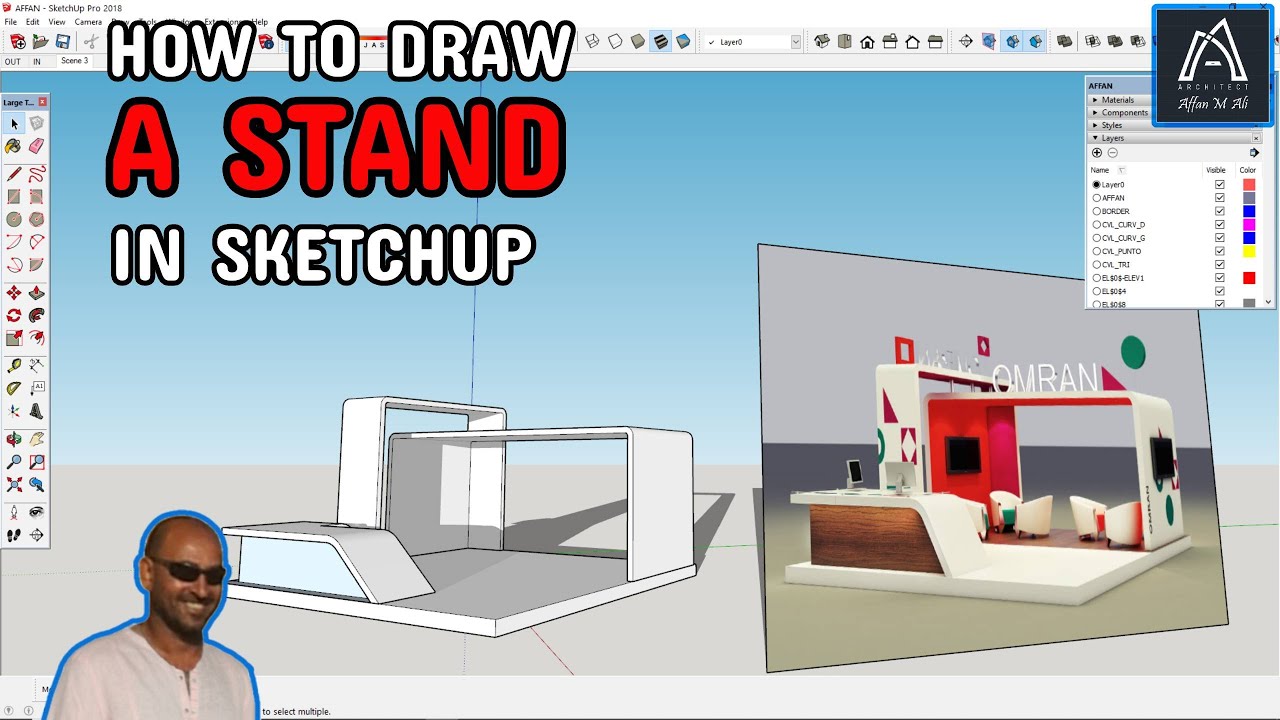
Task: Choose the Offset tool
Action: (x=37, y=339)
